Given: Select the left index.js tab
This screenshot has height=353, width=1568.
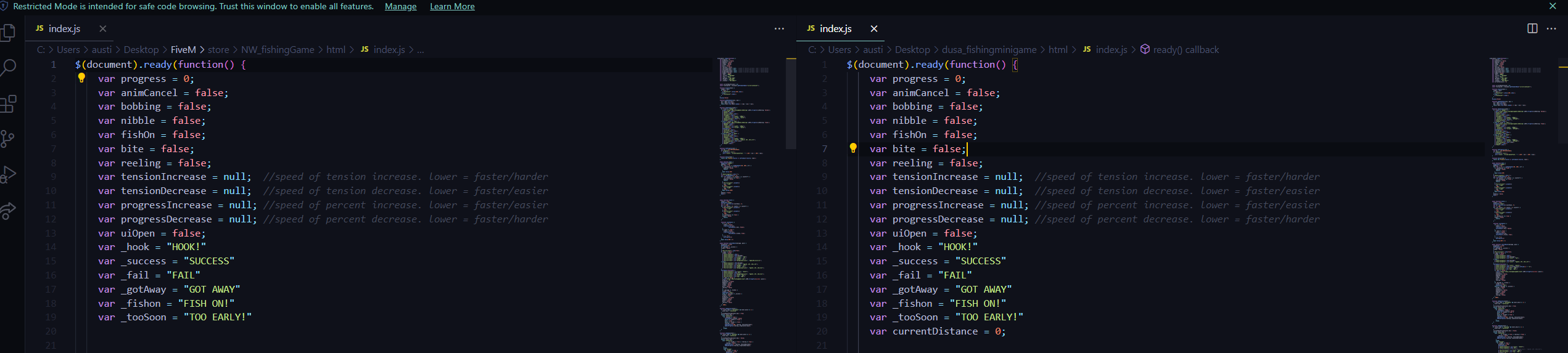Looking at the screenshot, I should (64, 29).
